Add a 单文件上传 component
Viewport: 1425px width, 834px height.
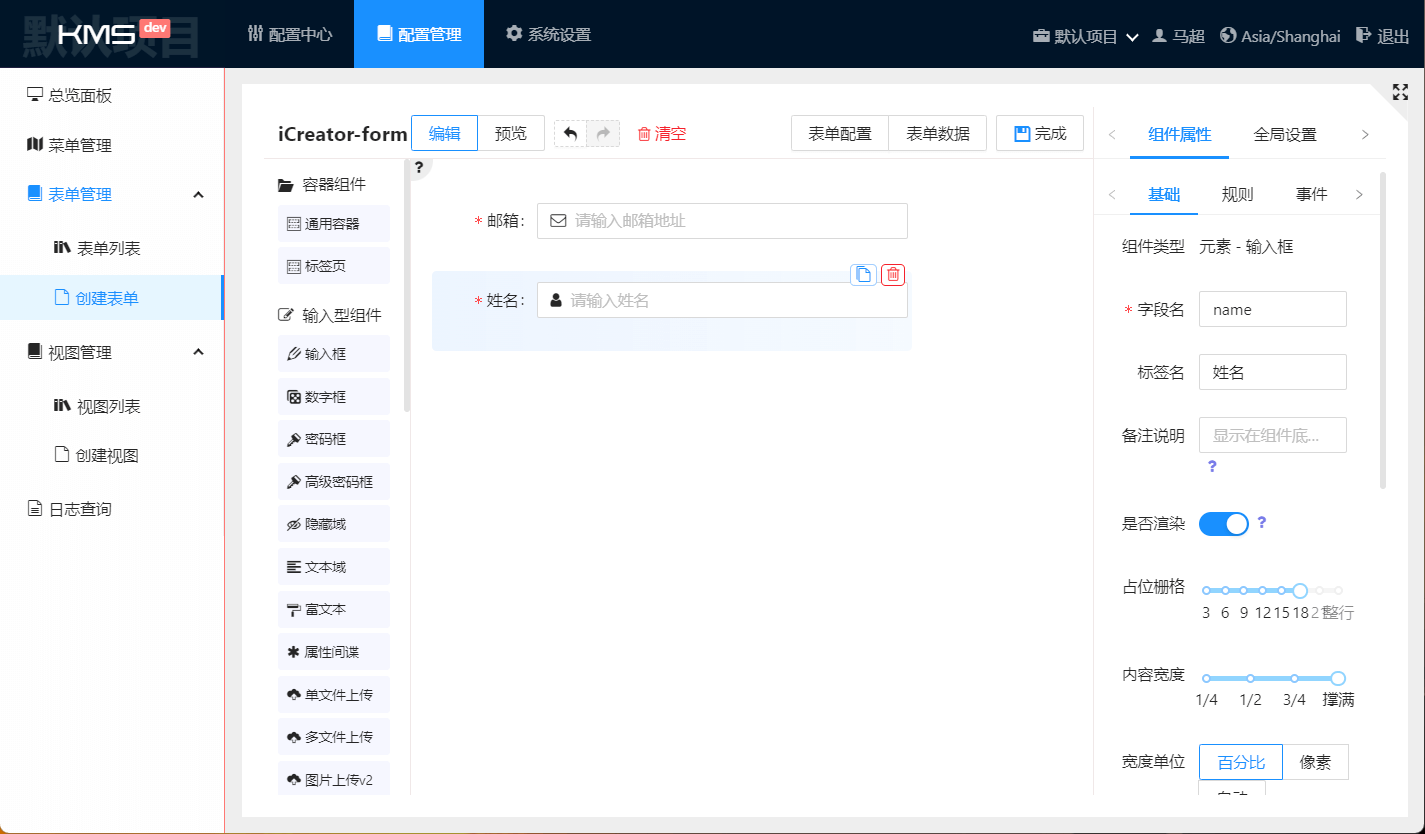tap(334, 695)
